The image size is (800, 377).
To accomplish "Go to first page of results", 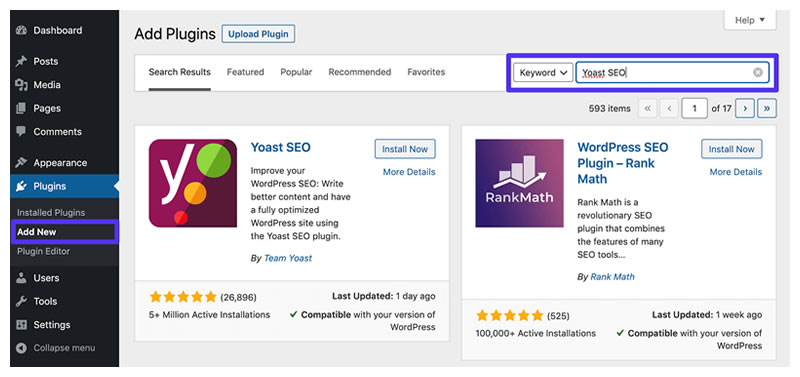I will tap(647, 108).
